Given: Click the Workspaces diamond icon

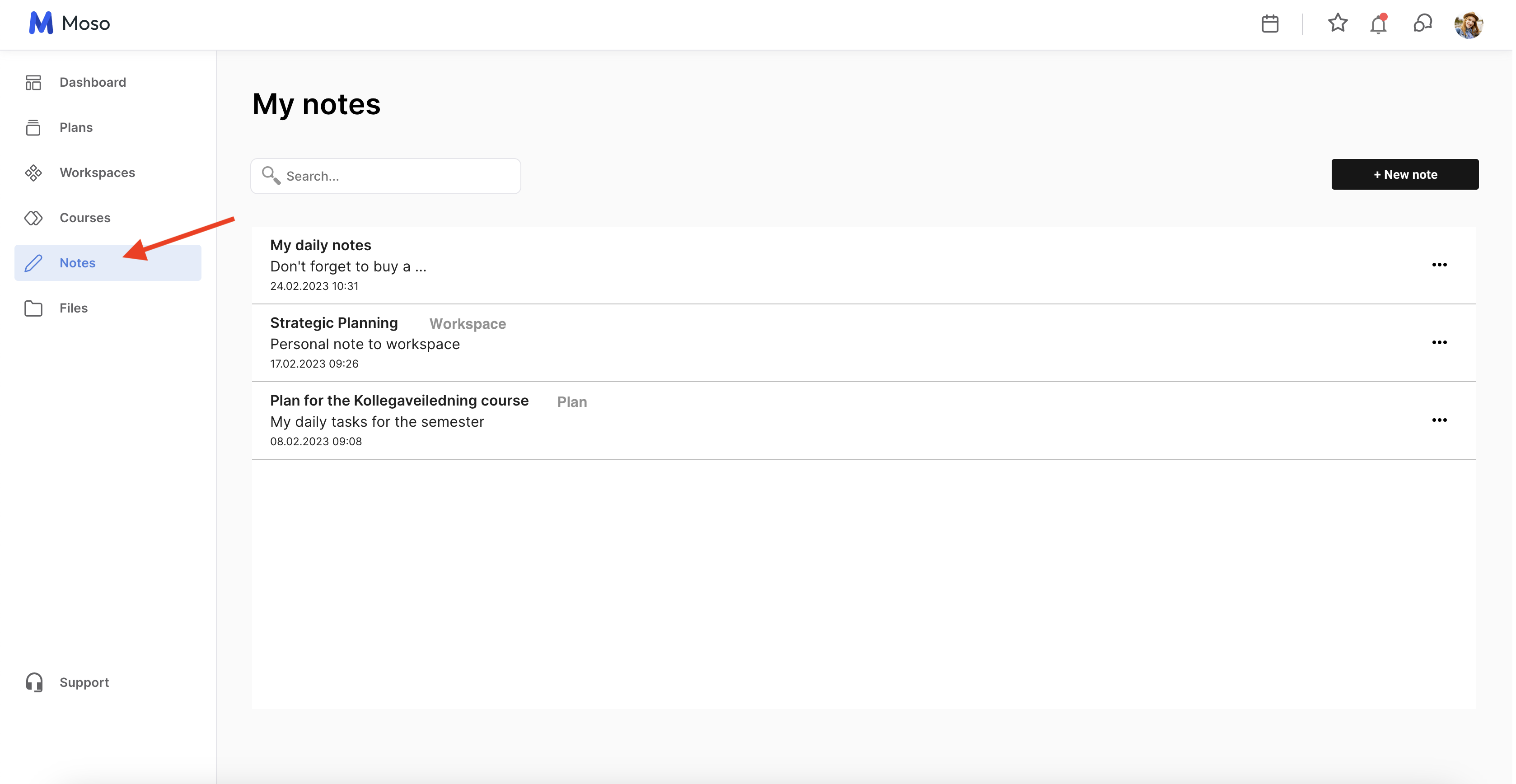Looking at the screenshot, I should 33,173.
